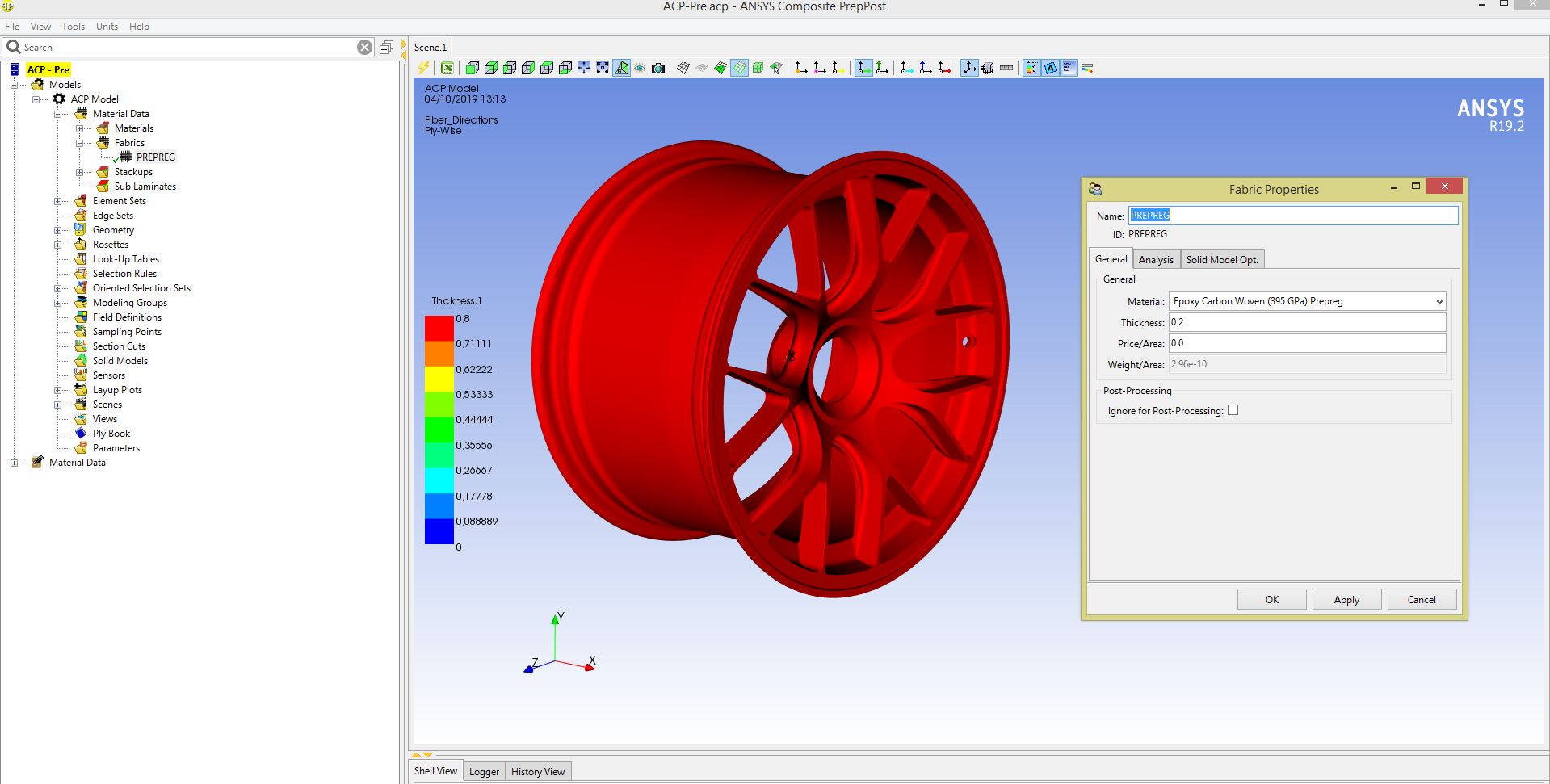1550x784 pixels.
Task: Collapse the ACP Model tree node
Action: [x=36, y=99]
